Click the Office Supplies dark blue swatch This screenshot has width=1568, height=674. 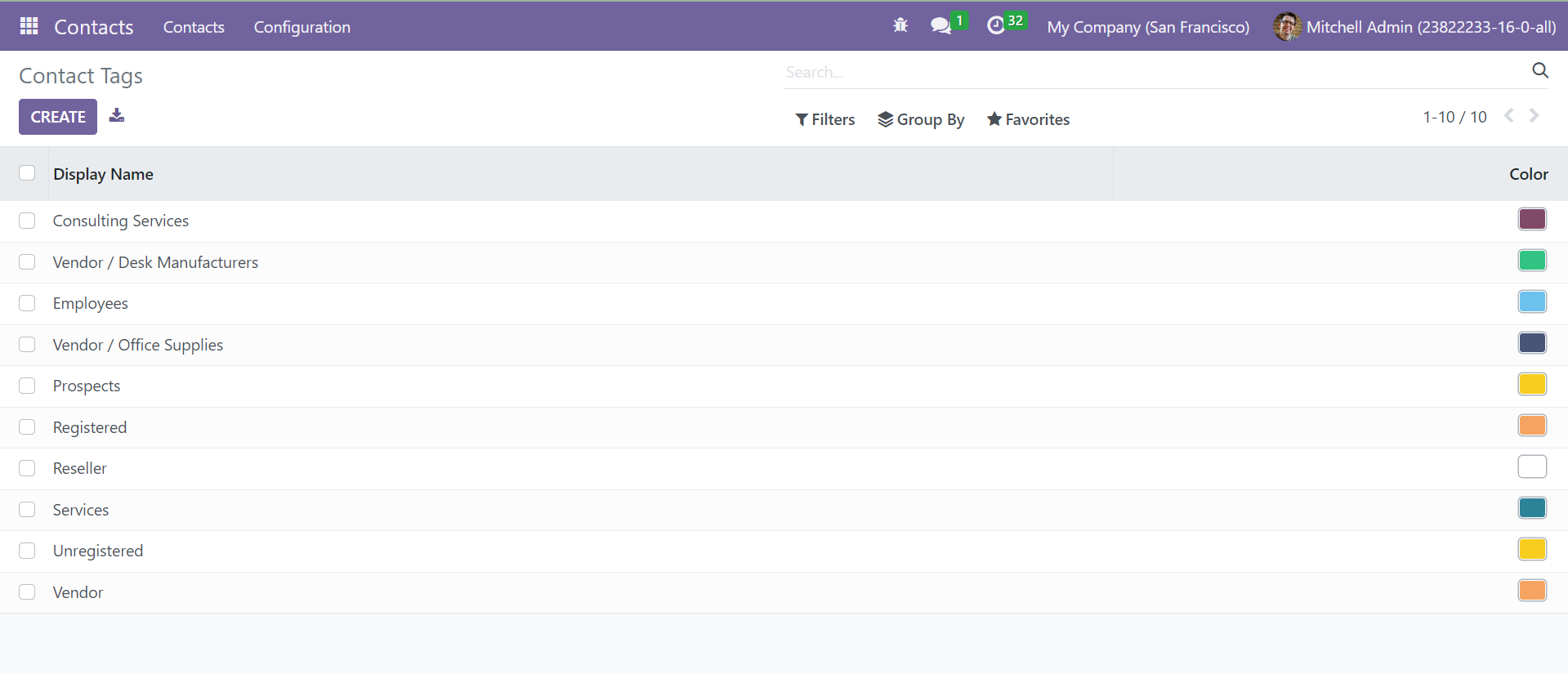click(x=1532, y=343)
